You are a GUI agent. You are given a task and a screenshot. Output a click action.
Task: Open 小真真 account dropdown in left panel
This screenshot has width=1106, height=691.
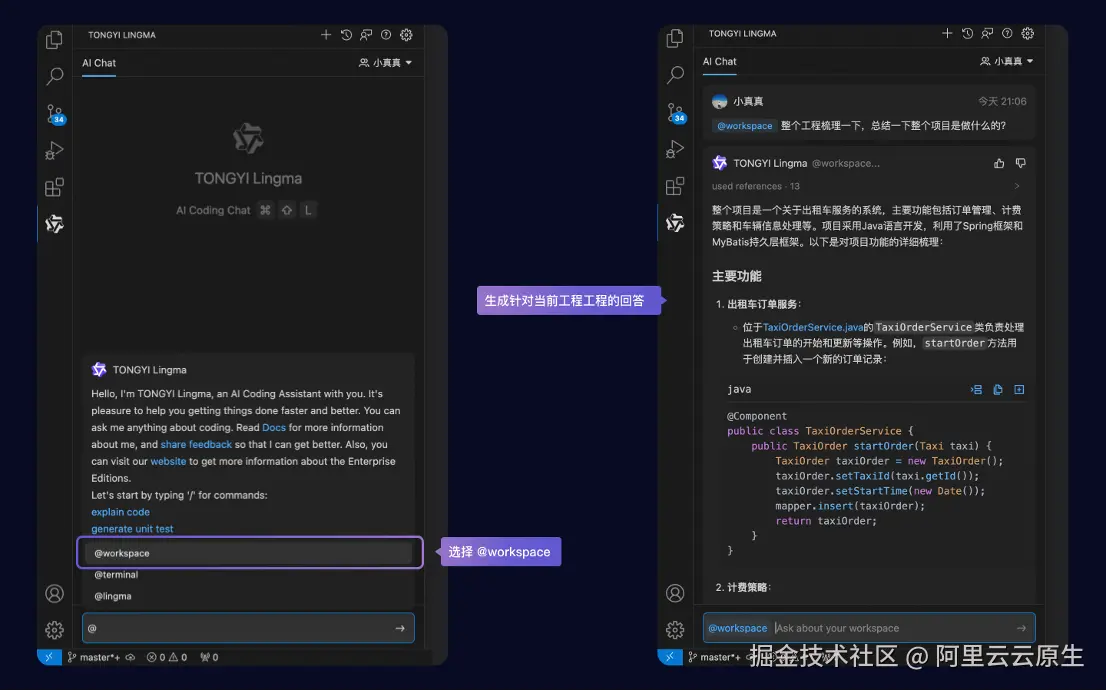tap(385, 63)
